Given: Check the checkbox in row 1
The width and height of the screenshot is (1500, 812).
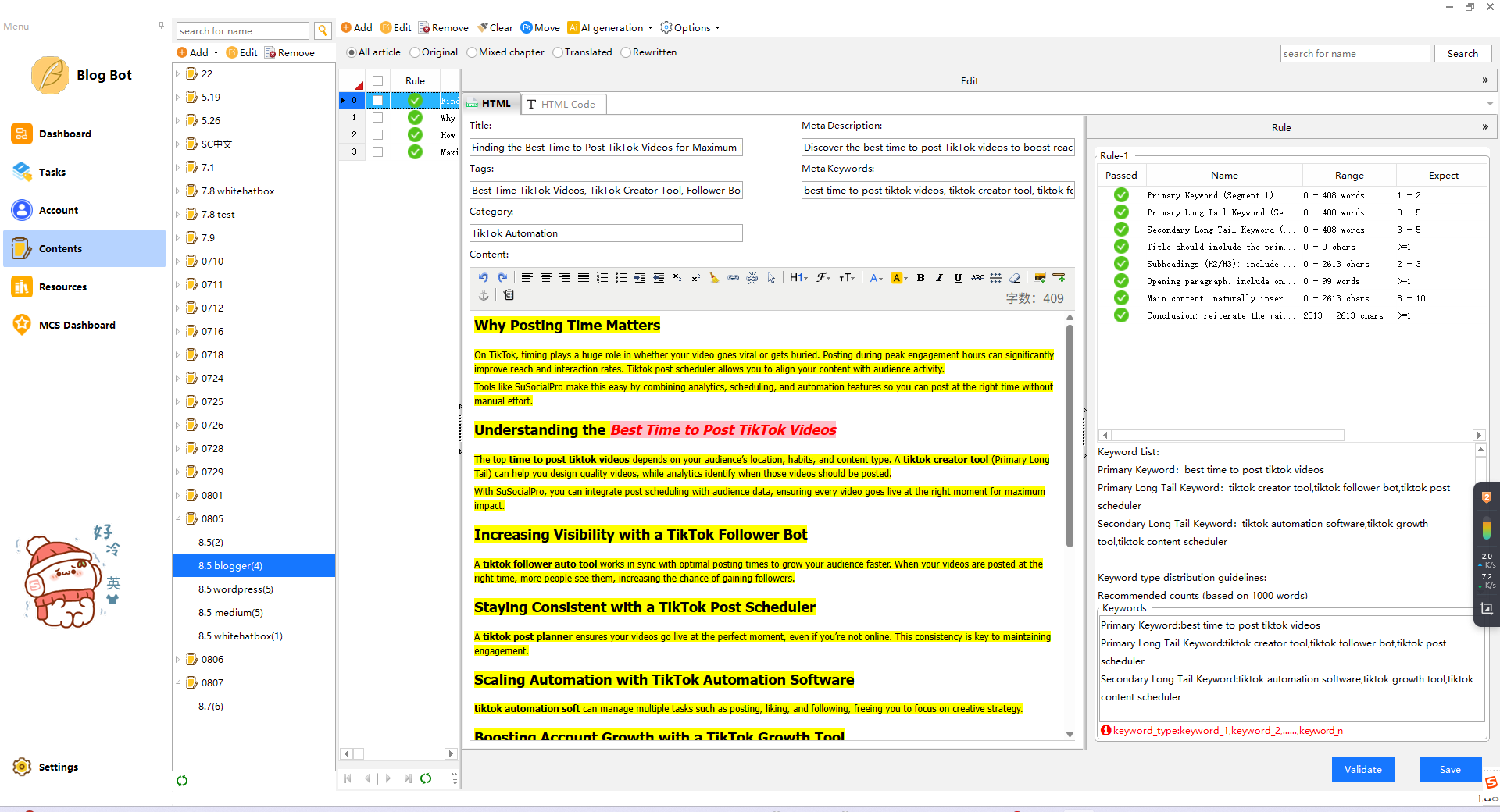Looking at the screenshot, I should [377, 118].
